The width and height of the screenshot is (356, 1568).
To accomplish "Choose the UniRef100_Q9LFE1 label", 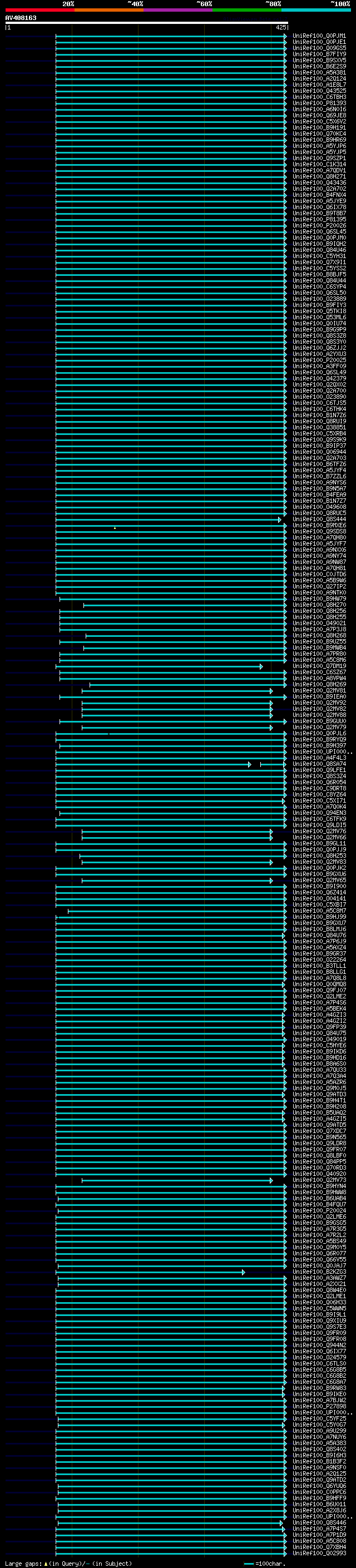I will pos(319,770).
